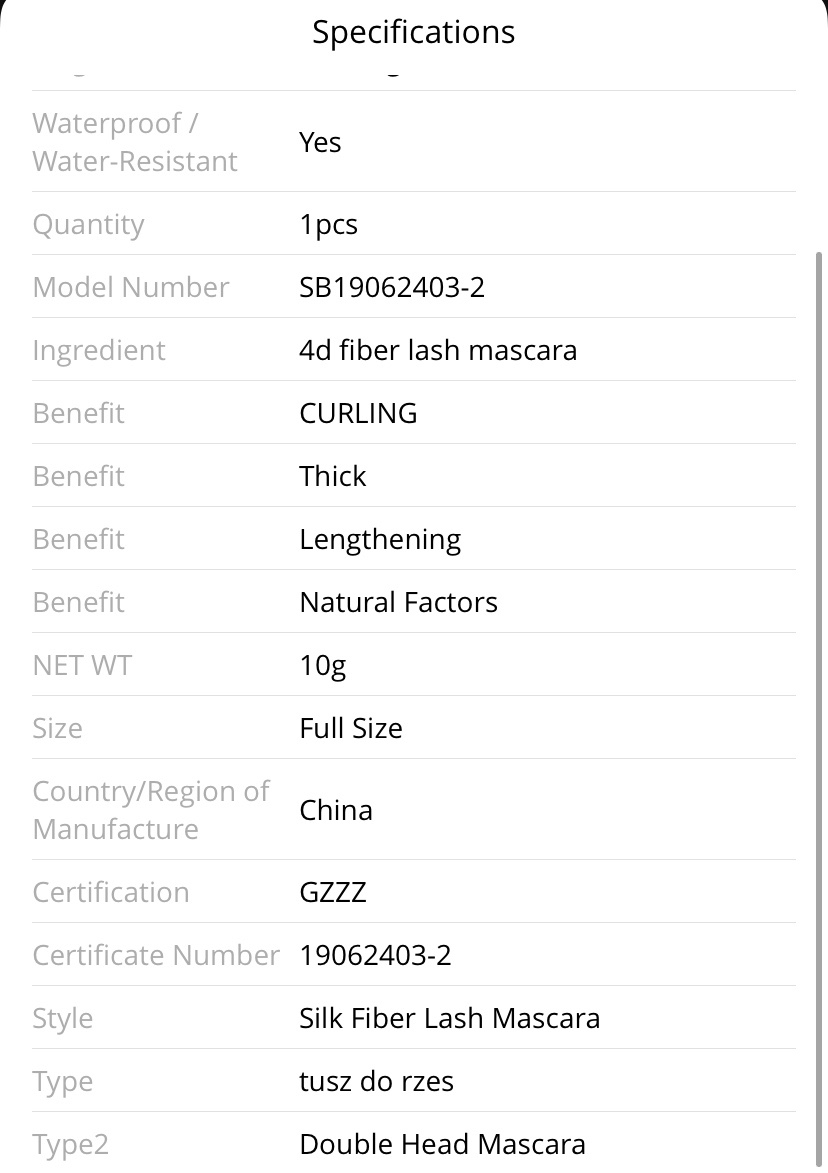
Task: Tap the Natural Factors benefit value
Action: point(399,601)
